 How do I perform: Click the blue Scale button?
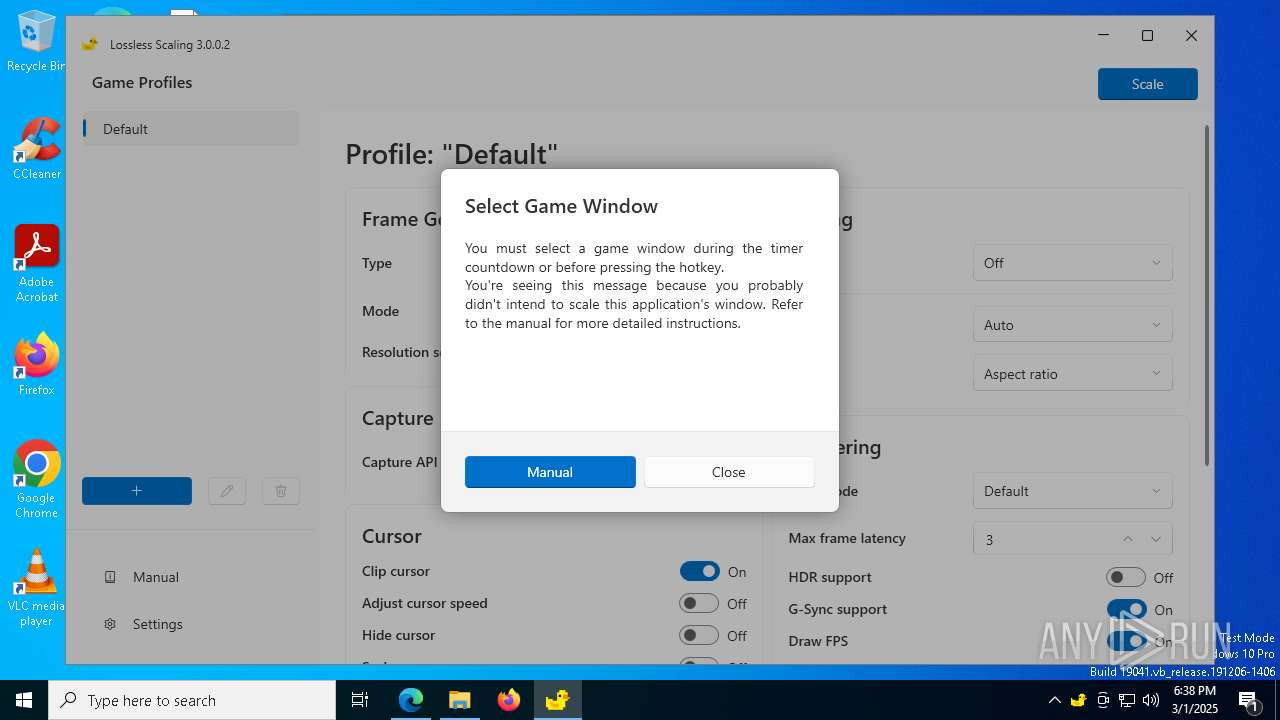(1147, 84)
